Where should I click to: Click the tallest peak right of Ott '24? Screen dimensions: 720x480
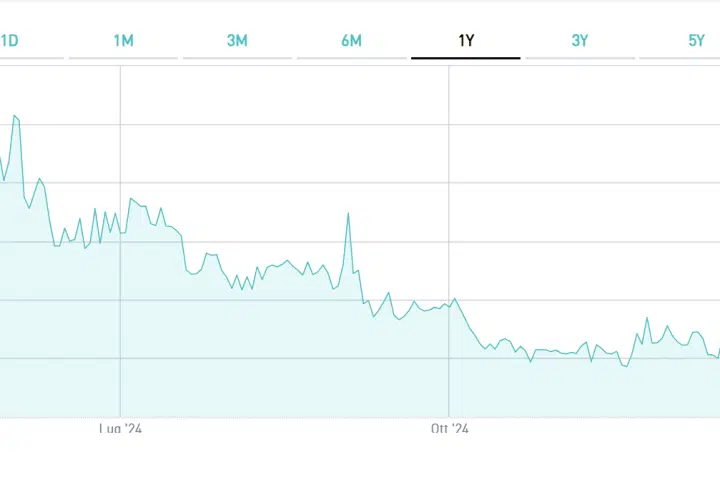coord(647,319)
